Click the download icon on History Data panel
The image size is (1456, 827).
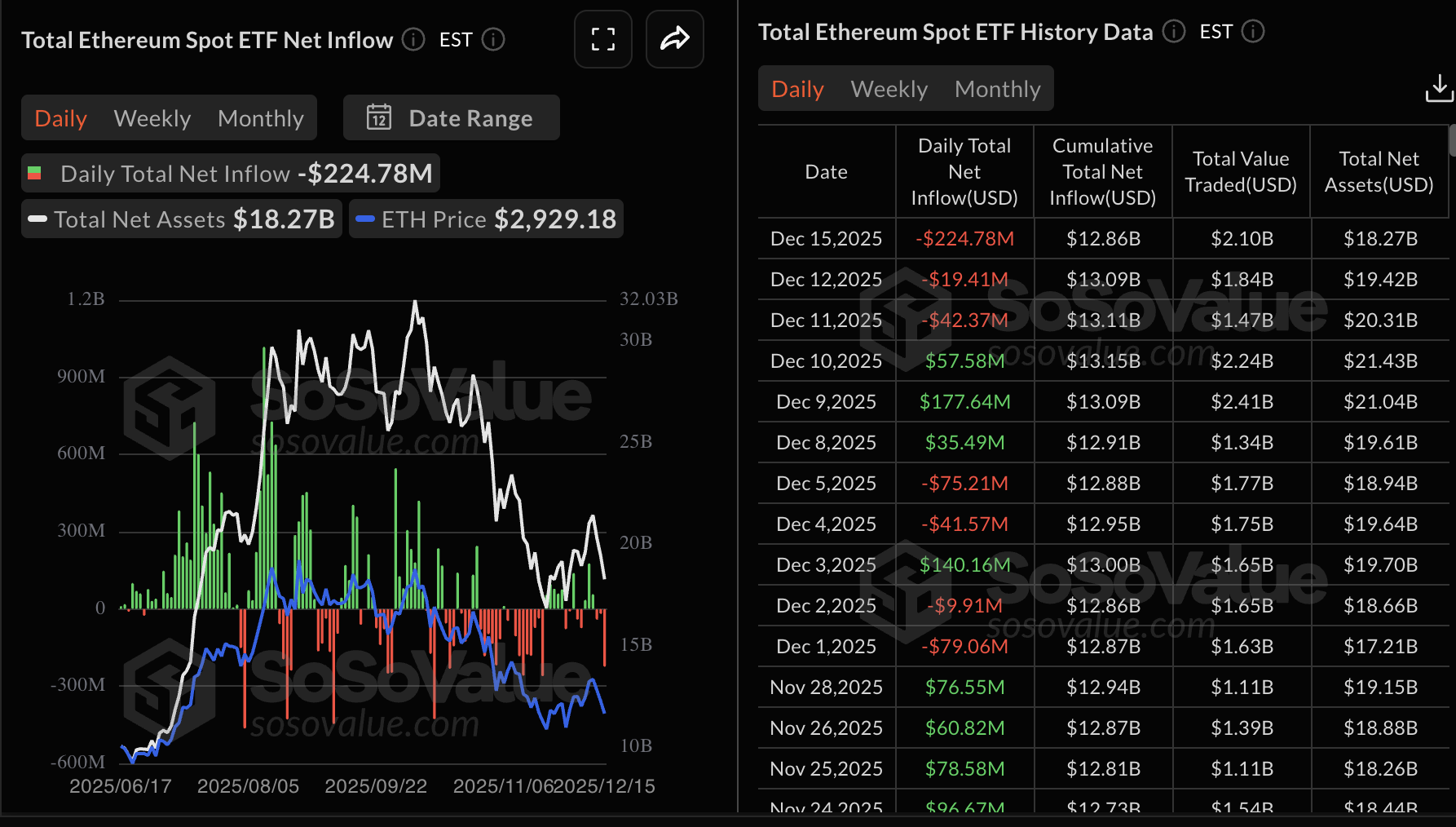pyautogui.click(x=1438, y=88)
